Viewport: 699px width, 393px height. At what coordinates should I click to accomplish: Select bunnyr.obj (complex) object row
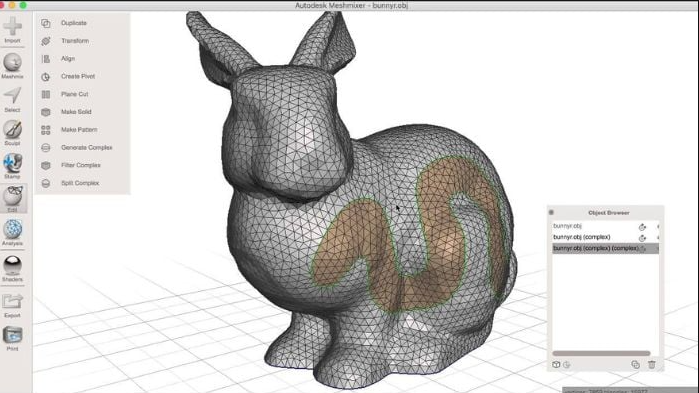(x=605, y=237)
